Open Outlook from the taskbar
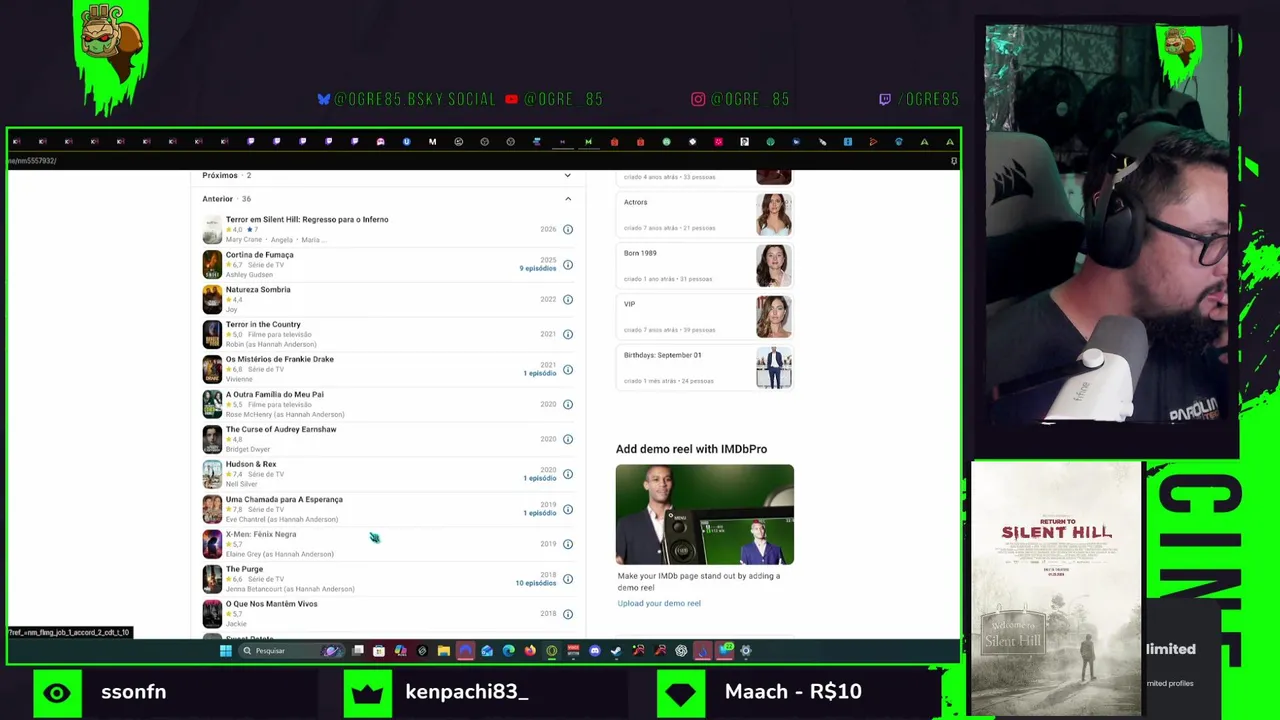Screen dimensions: 1280x720 [487, 651]
